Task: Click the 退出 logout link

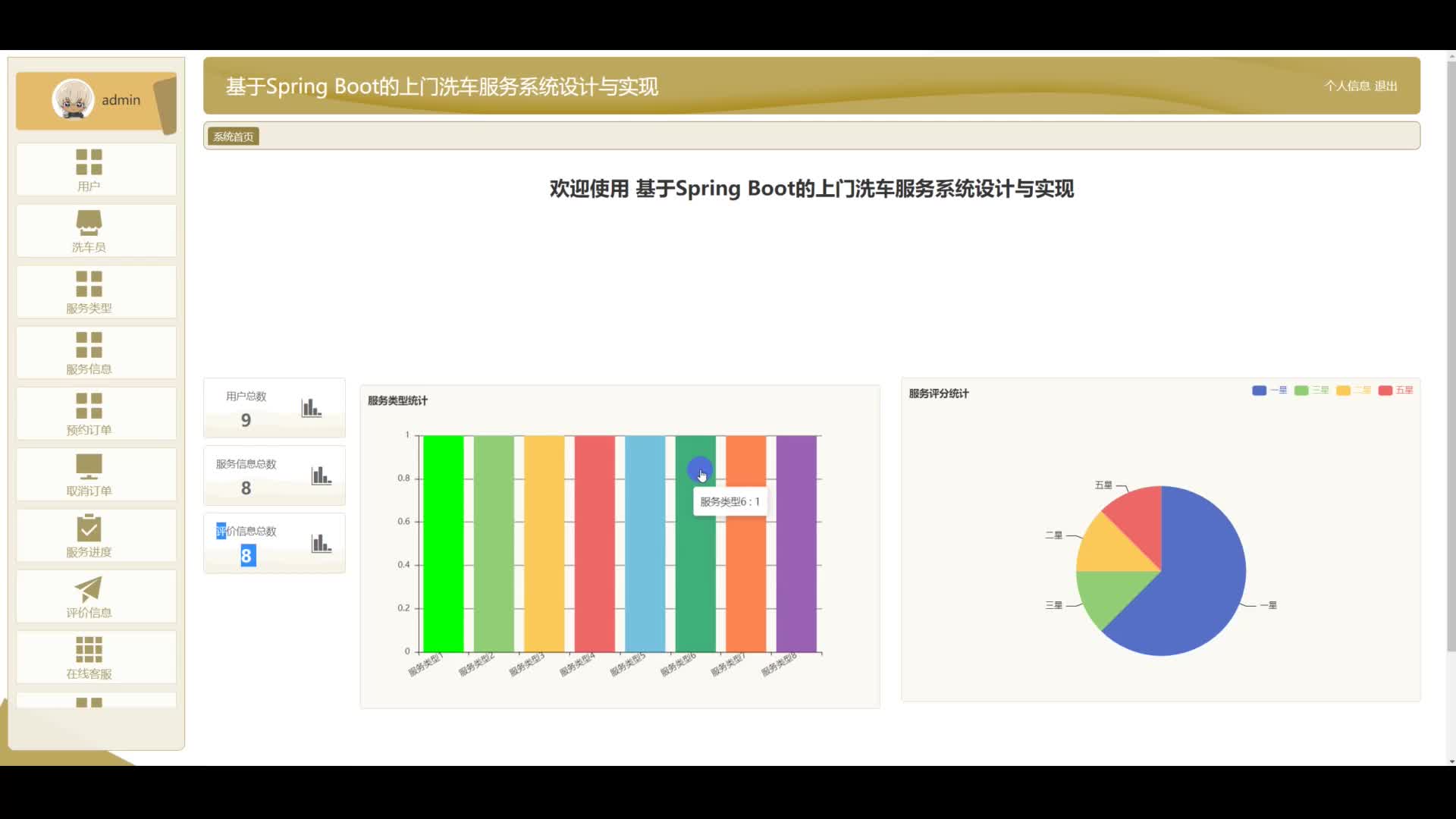Action: (x=1385, y=86)
